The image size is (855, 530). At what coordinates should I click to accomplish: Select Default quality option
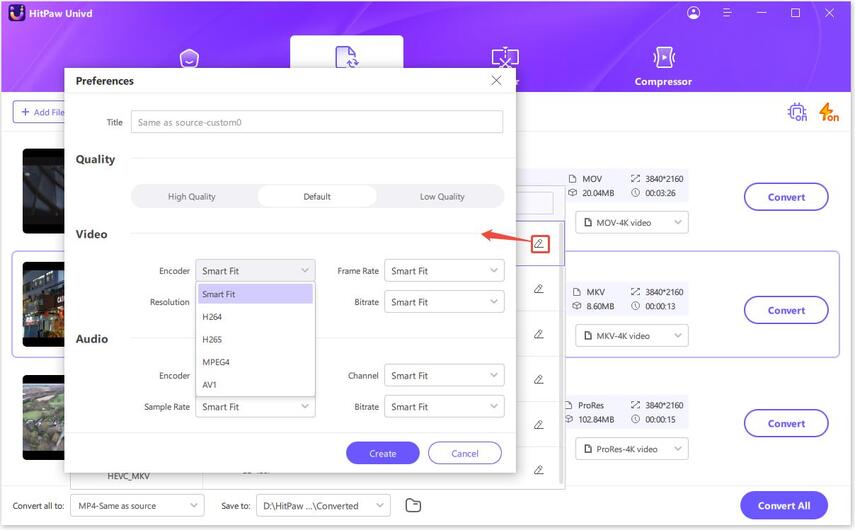317,196
